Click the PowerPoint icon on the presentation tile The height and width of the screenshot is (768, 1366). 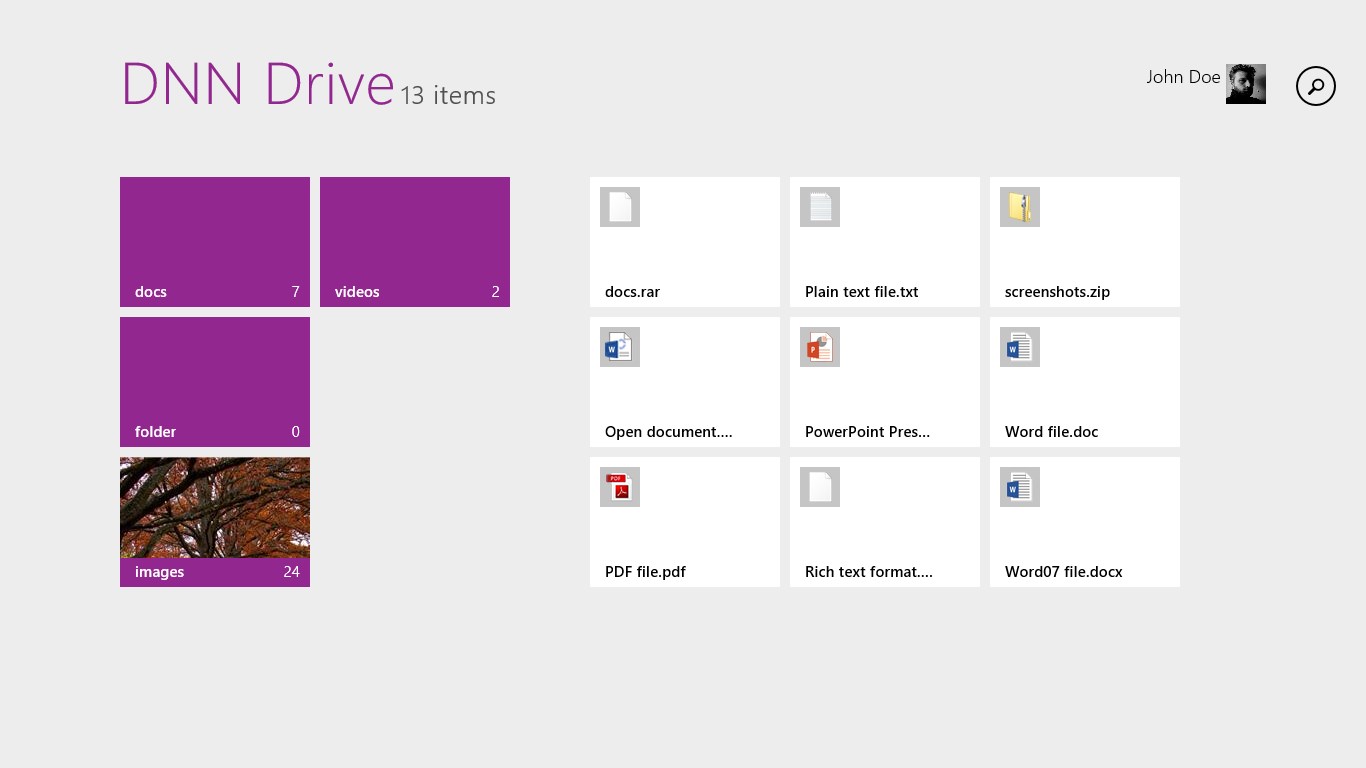[820, 347]
